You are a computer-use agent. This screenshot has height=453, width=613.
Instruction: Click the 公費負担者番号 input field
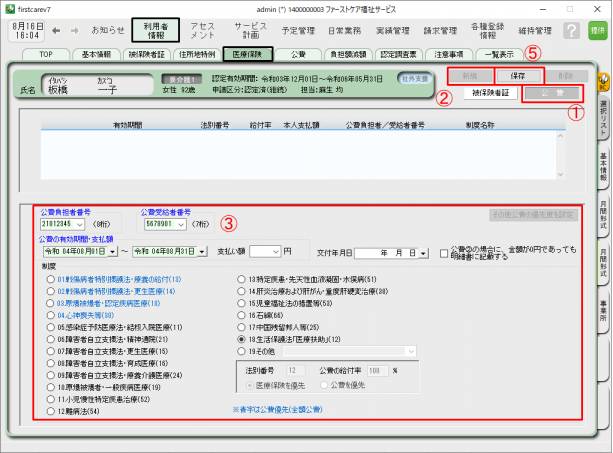coord(67,224)
